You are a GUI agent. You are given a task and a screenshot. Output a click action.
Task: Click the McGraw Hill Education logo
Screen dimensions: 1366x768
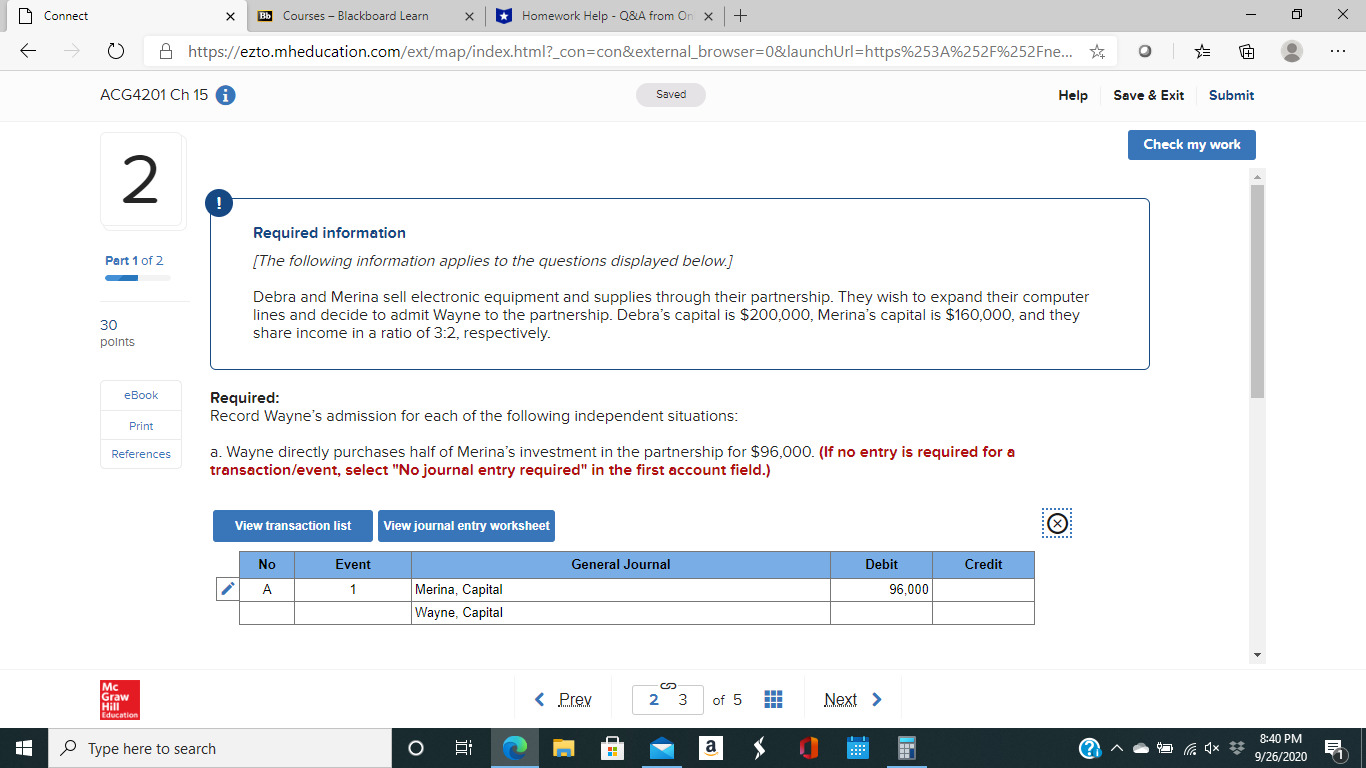(118, 699)
